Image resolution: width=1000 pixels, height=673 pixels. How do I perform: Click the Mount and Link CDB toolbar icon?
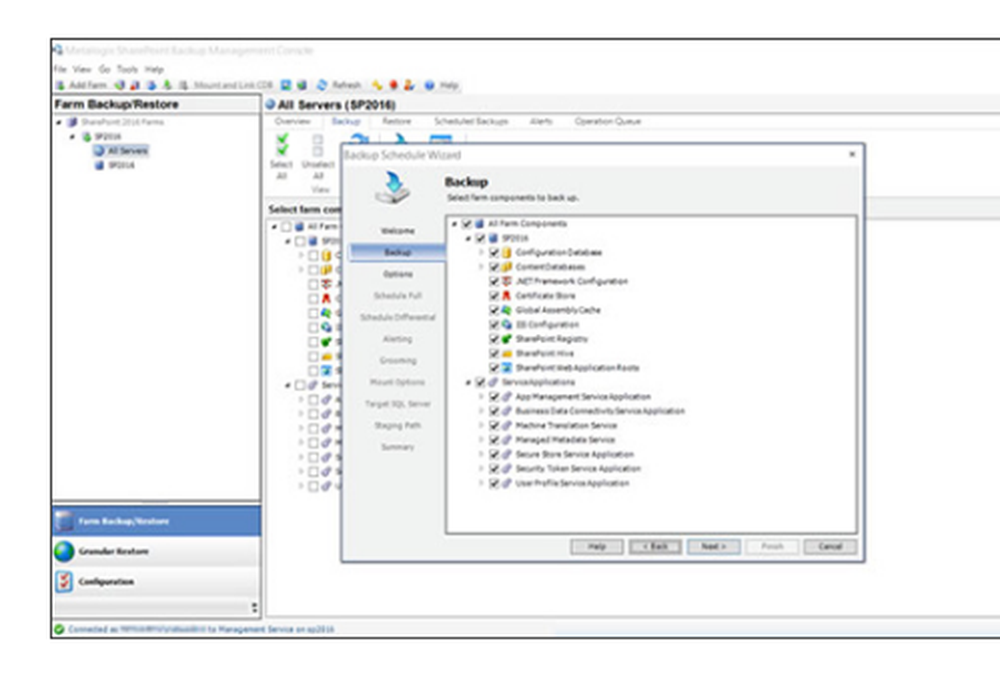(184, 85)
